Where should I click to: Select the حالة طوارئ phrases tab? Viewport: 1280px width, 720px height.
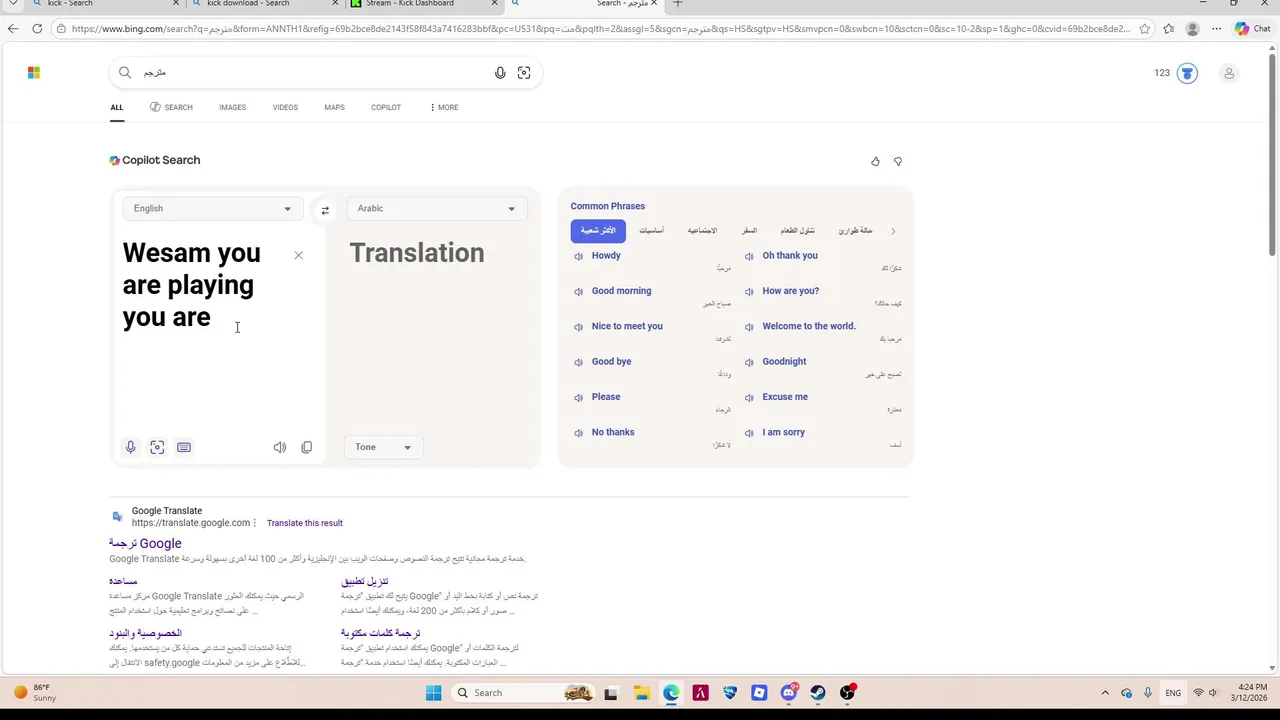(x=855, y=231)
